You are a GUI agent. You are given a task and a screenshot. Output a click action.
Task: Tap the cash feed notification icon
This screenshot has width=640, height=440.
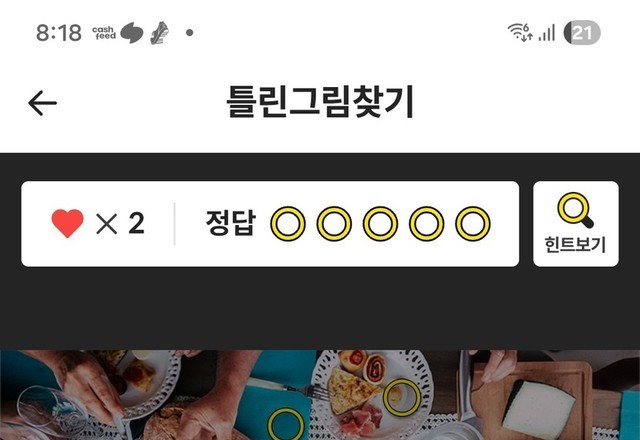pos(104,33)
